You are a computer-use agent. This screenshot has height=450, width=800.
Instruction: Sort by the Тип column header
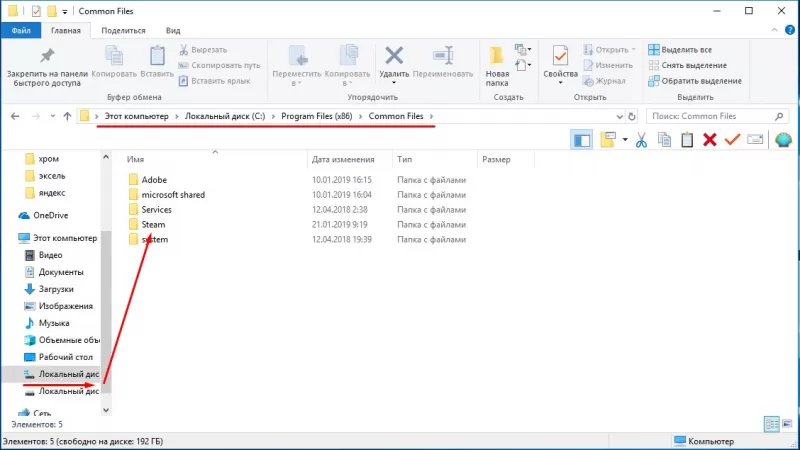click(x=405, y=159)
